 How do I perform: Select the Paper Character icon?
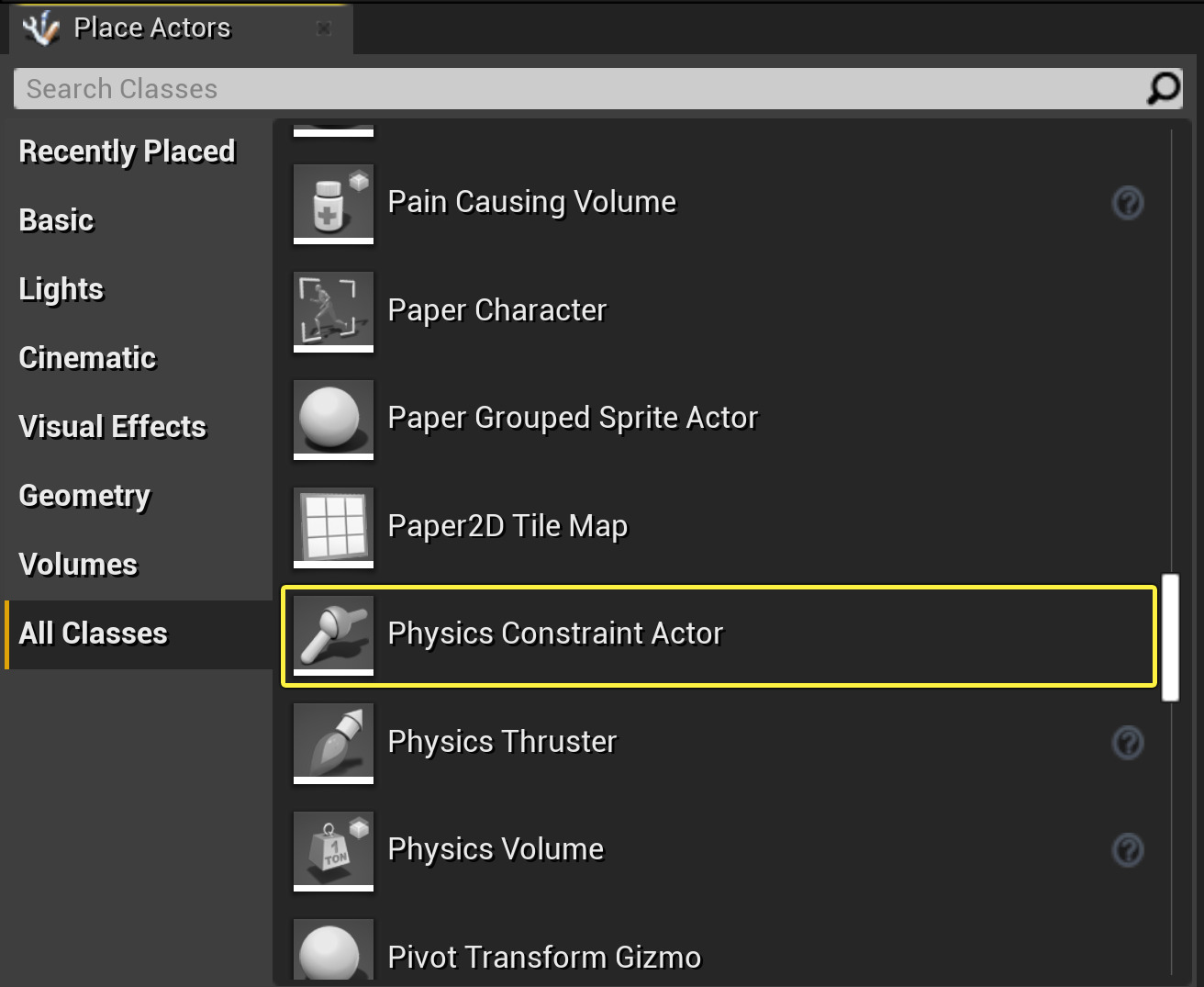click(333, 312)
